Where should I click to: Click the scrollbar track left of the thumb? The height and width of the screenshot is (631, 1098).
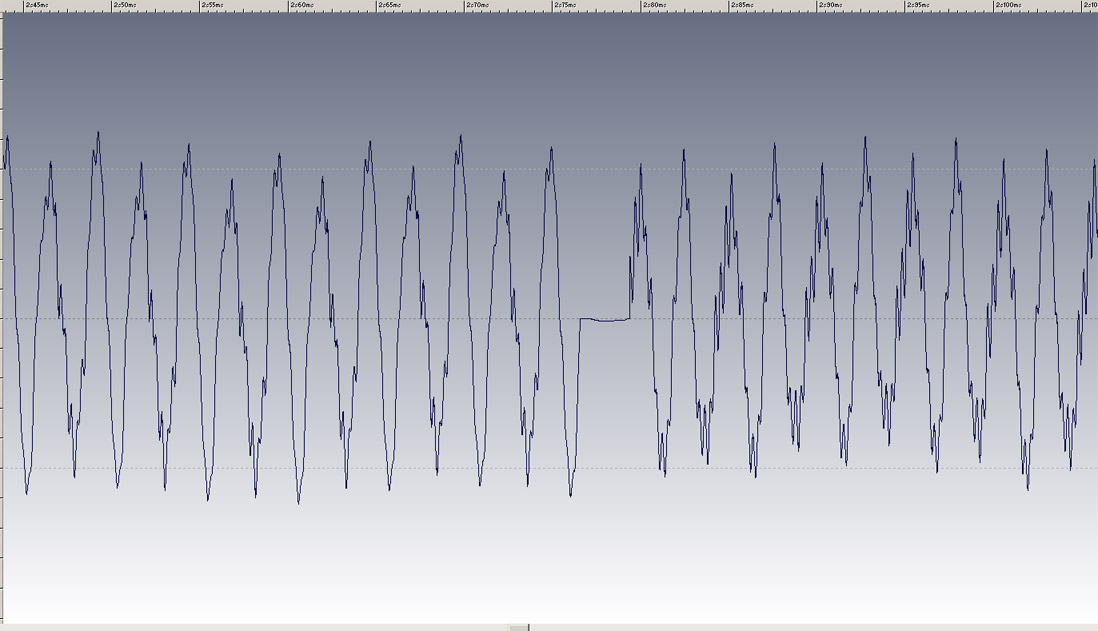pos(250,627)
